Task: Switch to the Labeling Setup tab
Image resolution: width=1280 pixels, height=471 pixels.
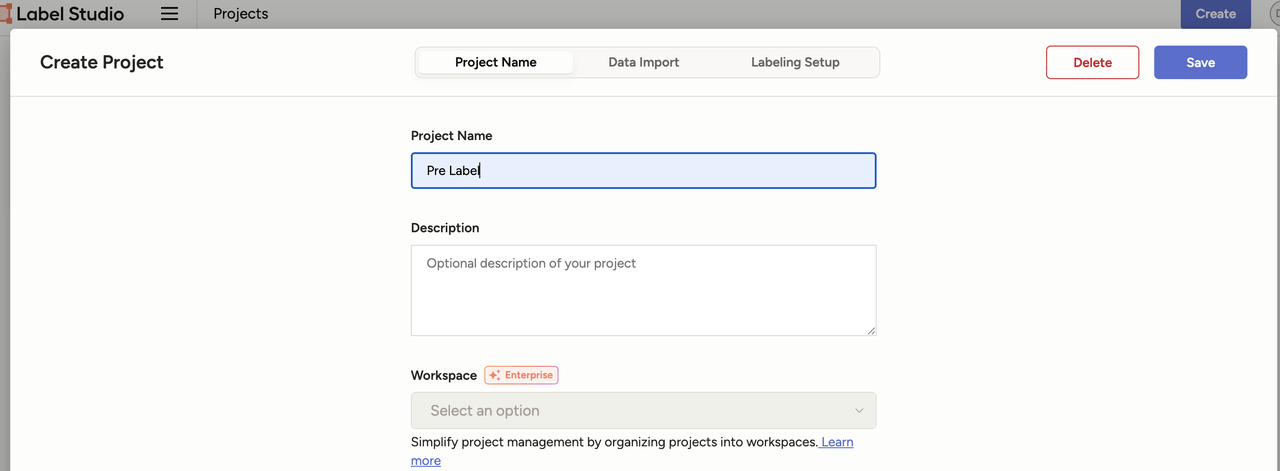Action: 795,62
